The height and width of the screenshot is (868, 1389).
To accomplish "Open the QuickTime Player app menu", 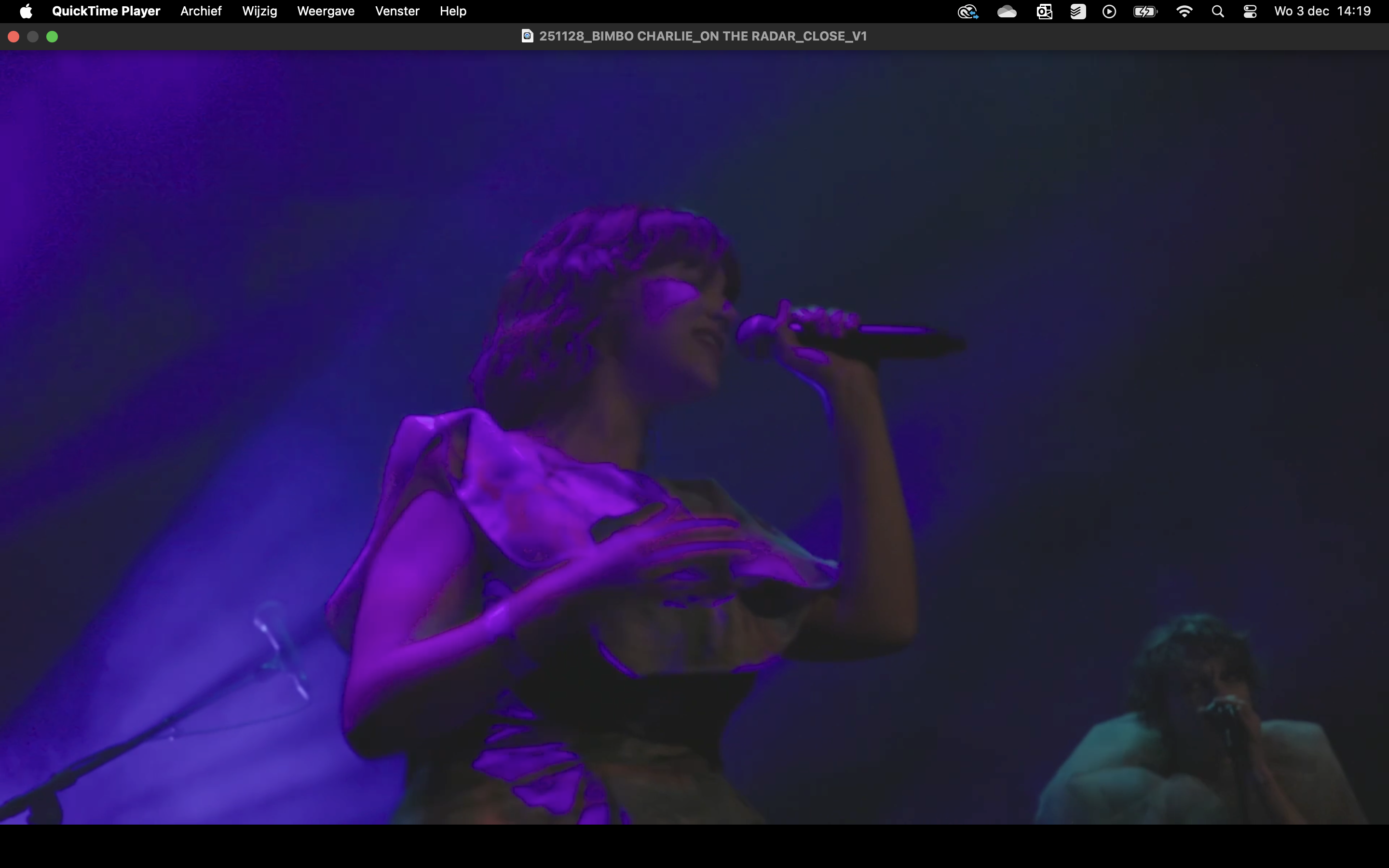I will coord(106,12).
